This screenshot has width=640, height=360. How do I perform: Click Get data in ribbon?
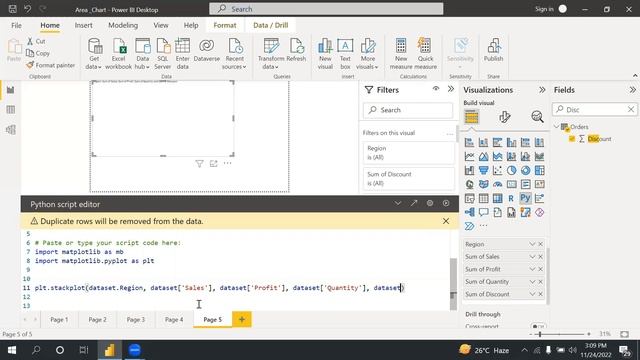pos(94,54)
